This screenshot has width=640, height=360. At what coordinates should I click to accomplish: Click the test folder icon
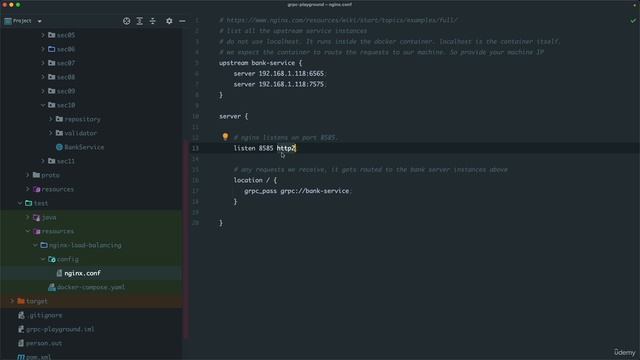29,203
